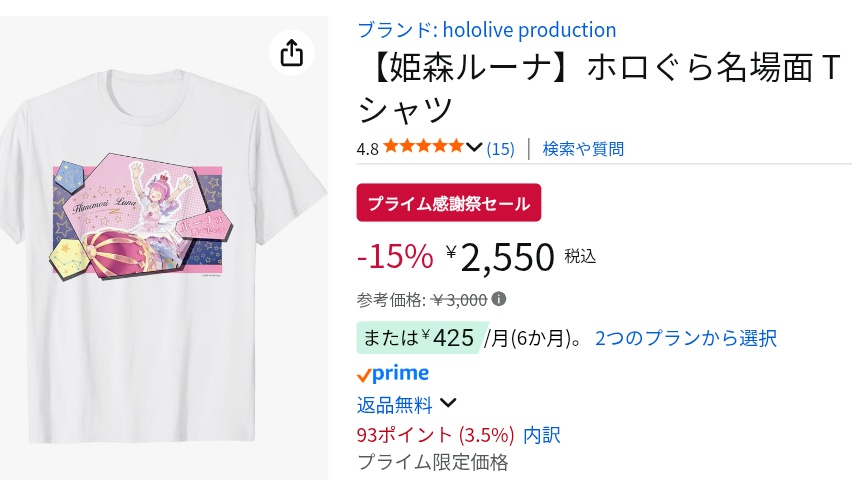
Task: Expand the 返品無料 dropdown
Action: [448, 404]
